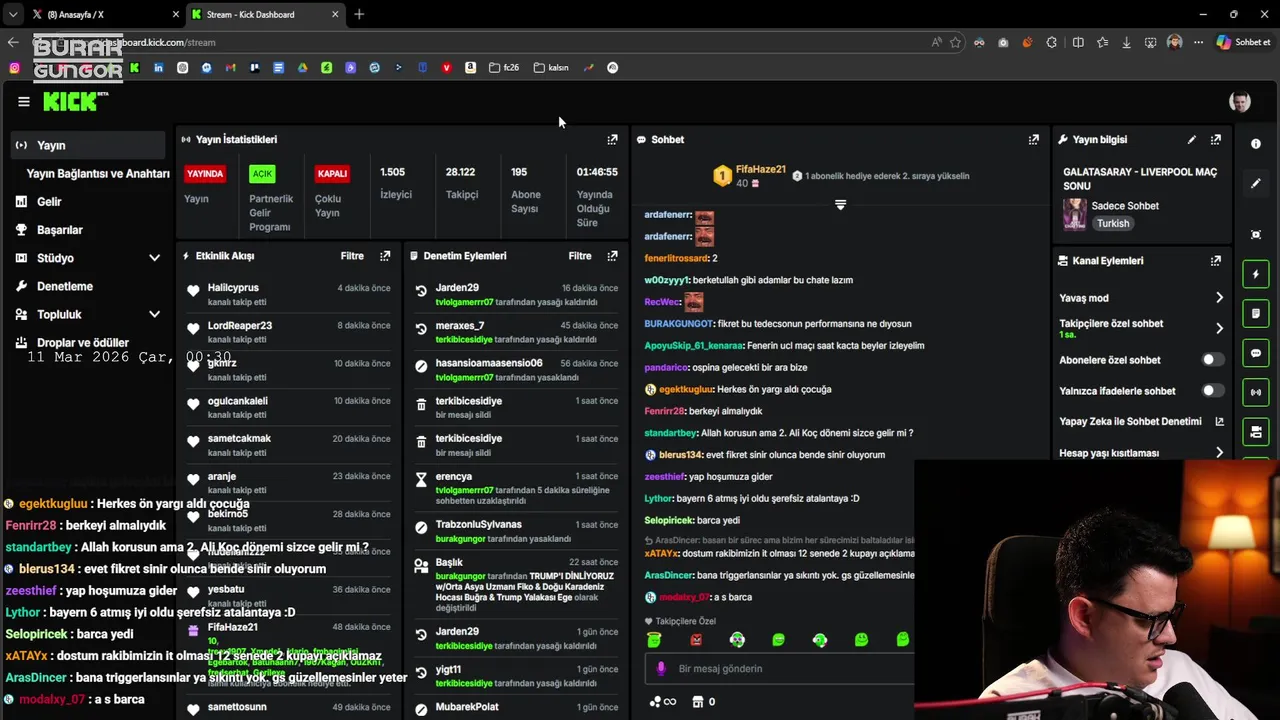Click the channel points infinity icon
1280x720 pixels.
[x=663, y=702]
